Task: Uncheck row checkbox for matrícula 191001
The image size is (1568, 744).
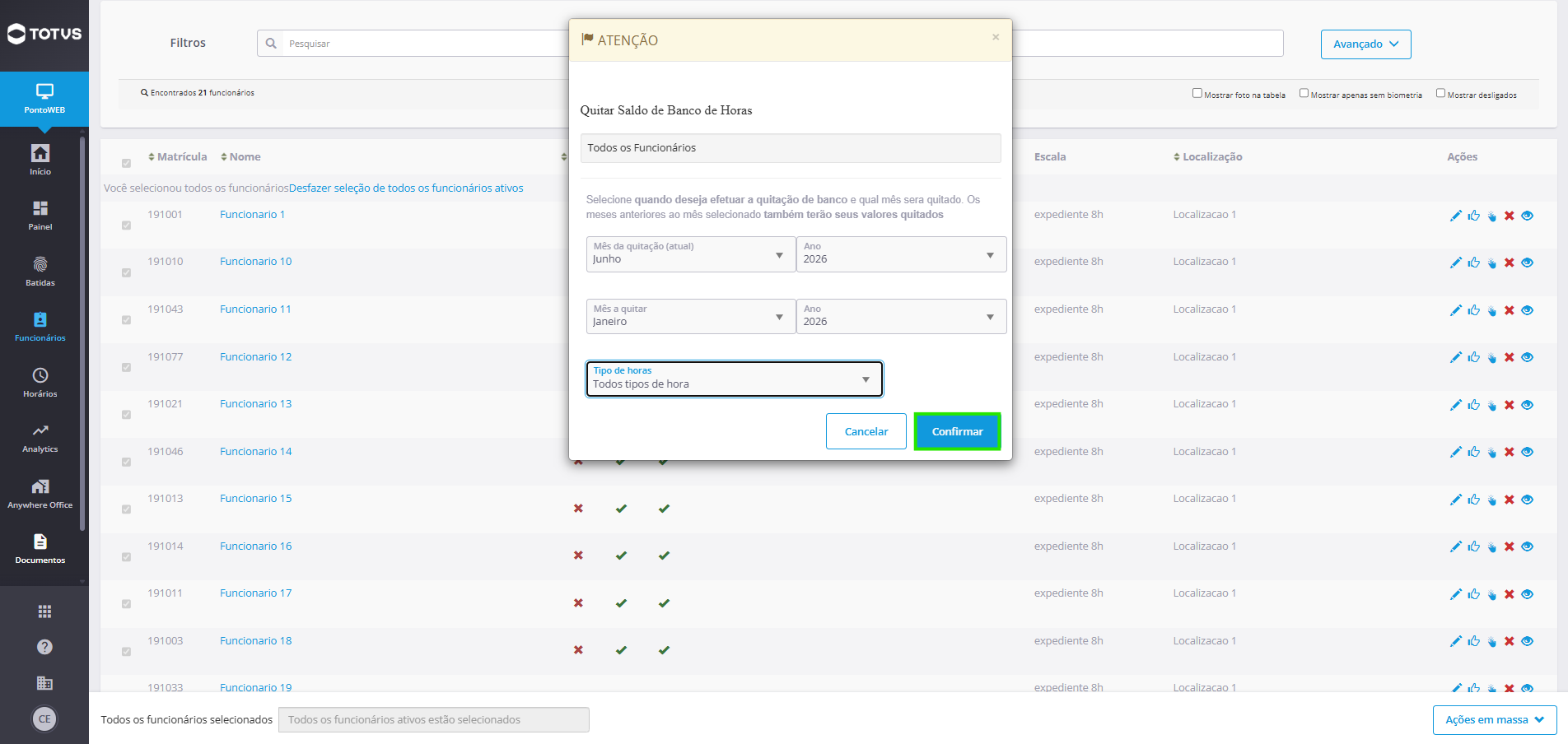Action: 126,225
